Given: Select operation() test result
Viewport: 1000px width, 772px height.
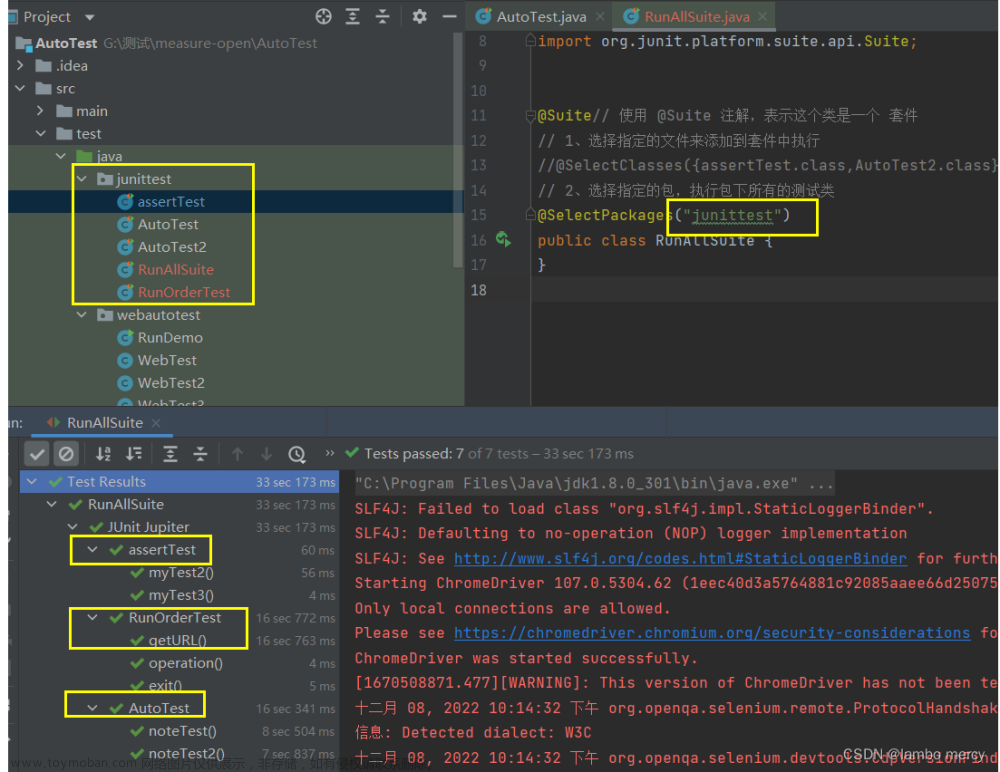Looking at the screenshot, I should click(186, 664).
